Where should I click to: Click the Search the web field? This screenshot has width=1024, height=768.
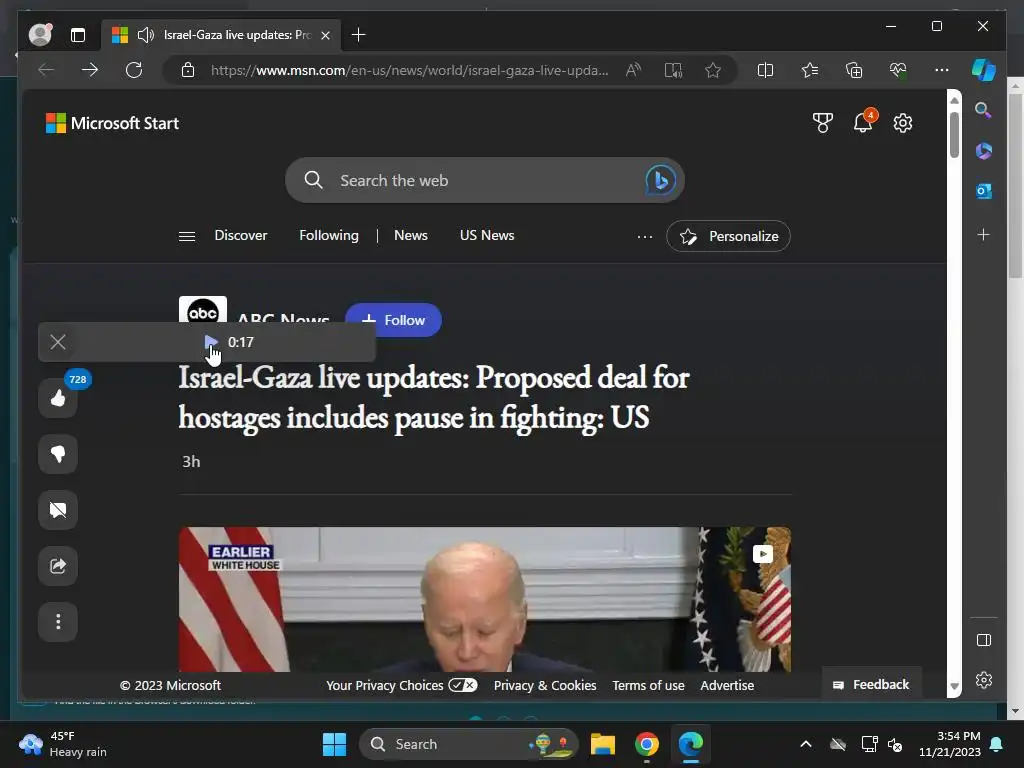[485, 180]
